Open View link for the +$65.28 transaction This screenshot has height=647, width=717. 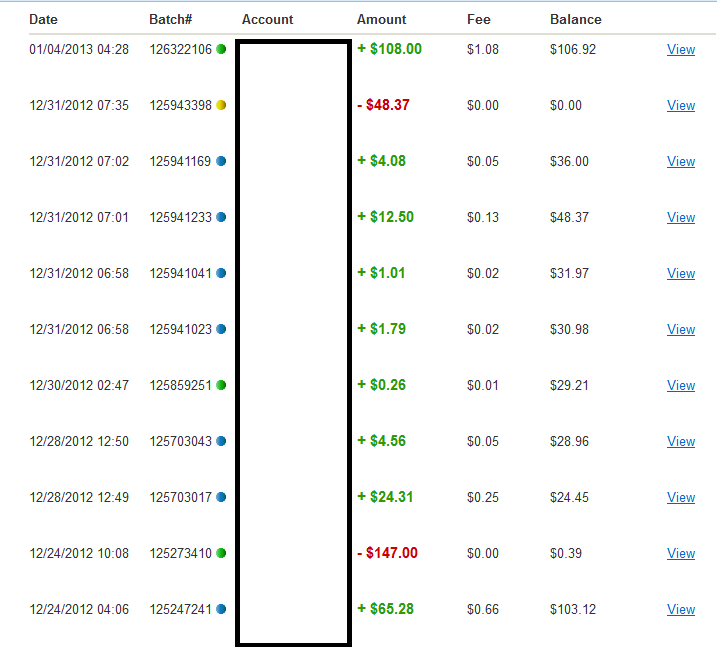coord(680,609)
